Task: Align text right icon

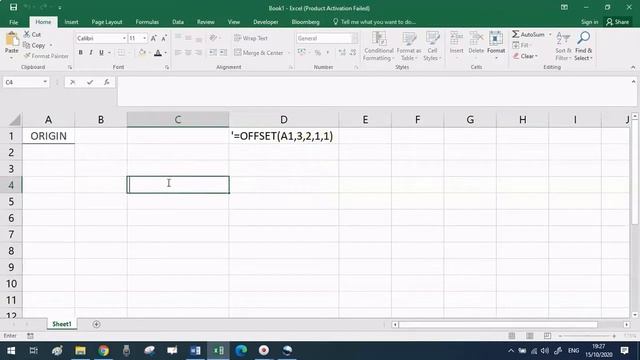Action: [199, 53]
